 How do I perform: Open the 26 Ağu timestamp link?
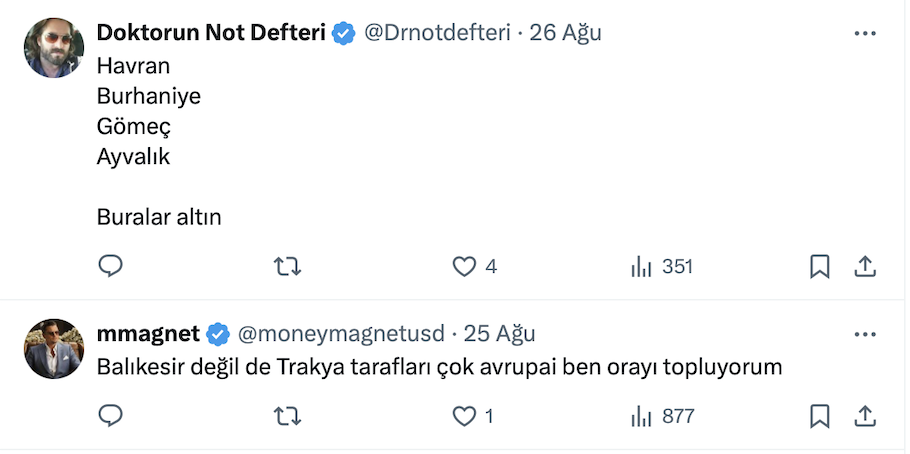coord(566,33)
